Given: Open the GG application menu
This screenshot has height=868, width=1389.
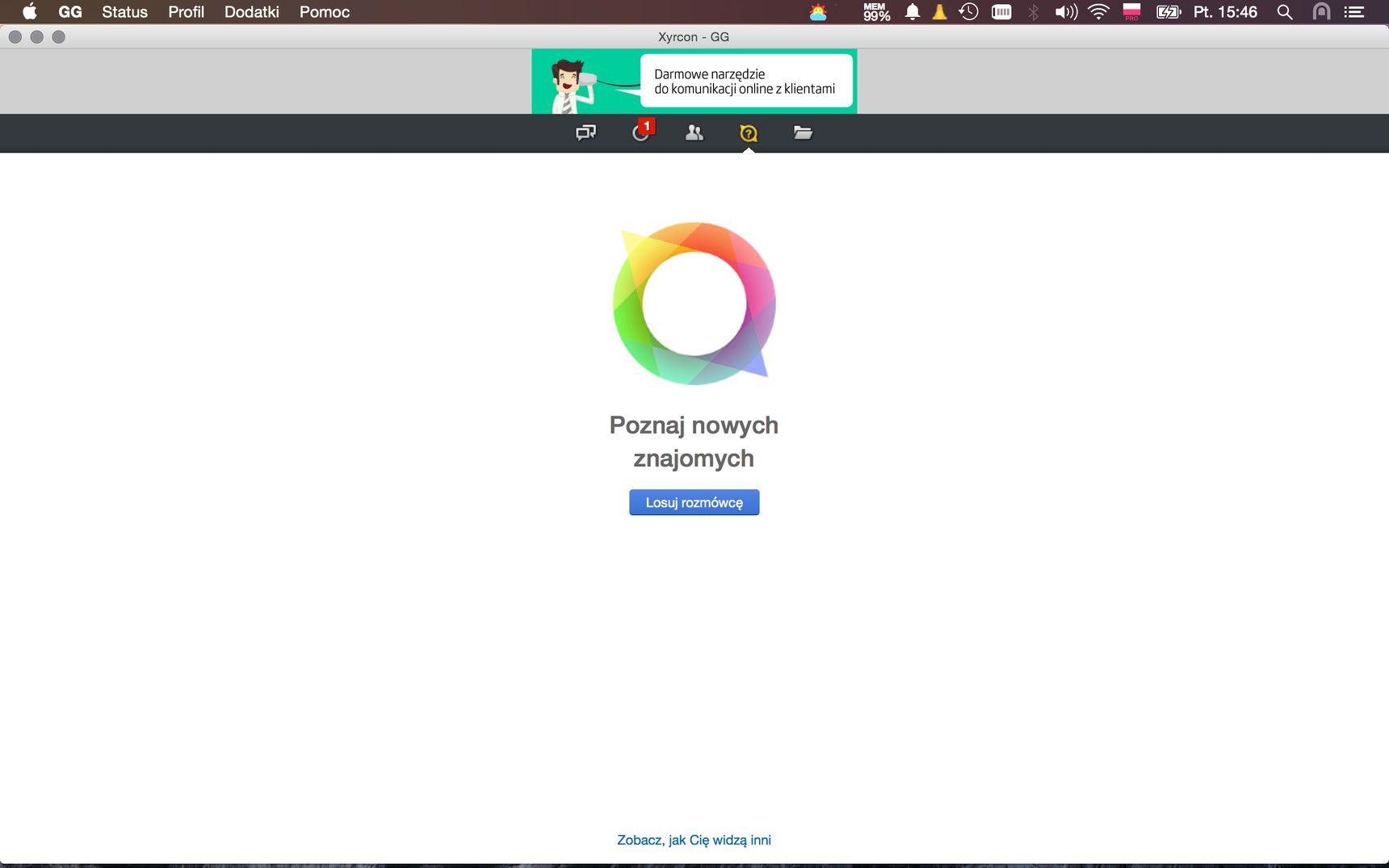Looking at the screenshot, I should click(x=70, y=12).
